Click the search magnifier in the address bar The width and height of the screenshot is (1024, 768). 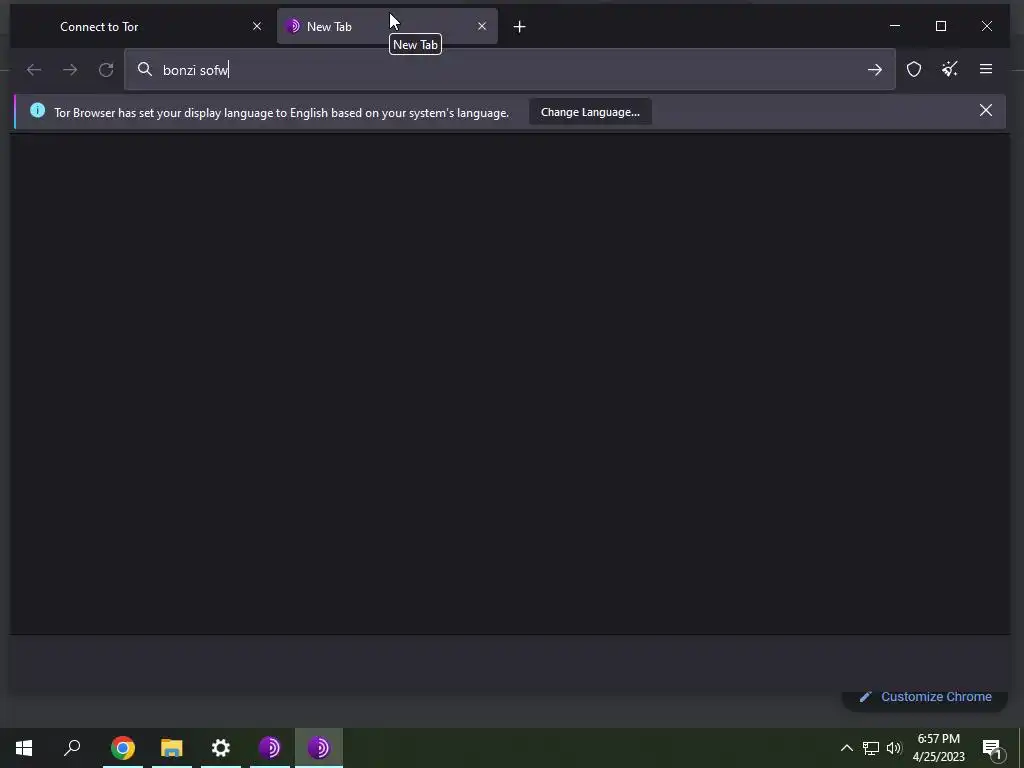[x=145, y=69]
